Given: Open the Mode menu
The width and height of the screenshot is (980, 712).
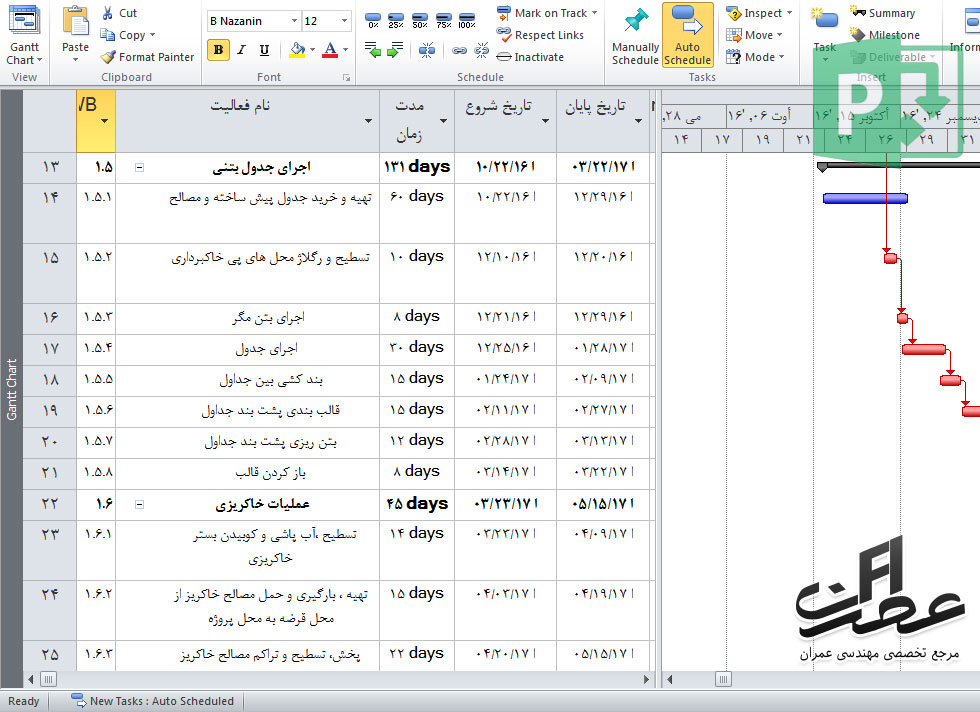Looking at the screenshot, I should click(755, 57).
